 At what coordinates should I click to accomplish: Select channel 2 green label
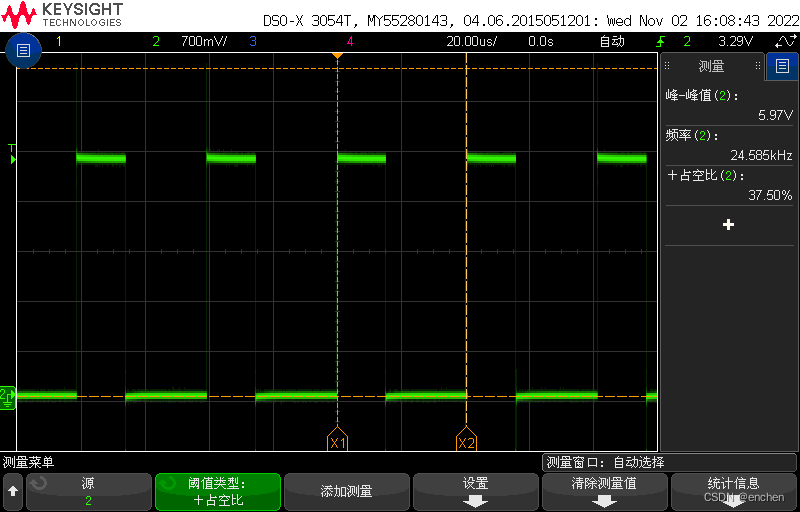156,41
